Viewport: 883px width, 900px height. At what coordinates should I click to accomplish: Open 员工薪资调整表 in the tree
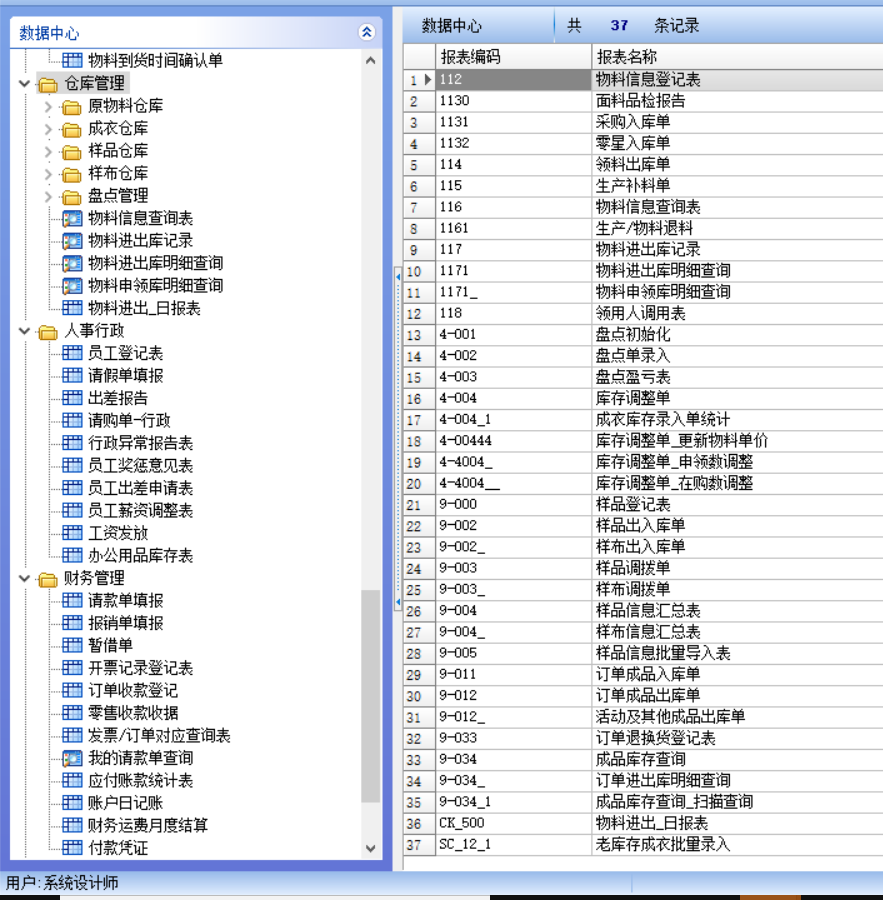coord(141,510)
